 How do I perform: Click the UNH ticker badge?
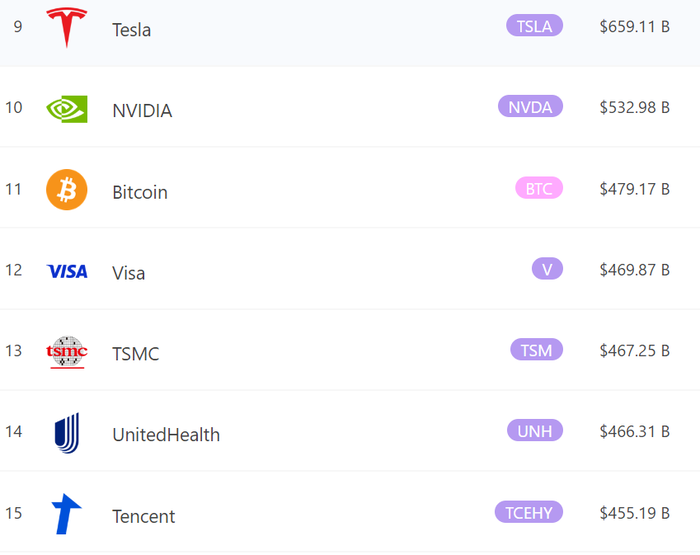535,430
